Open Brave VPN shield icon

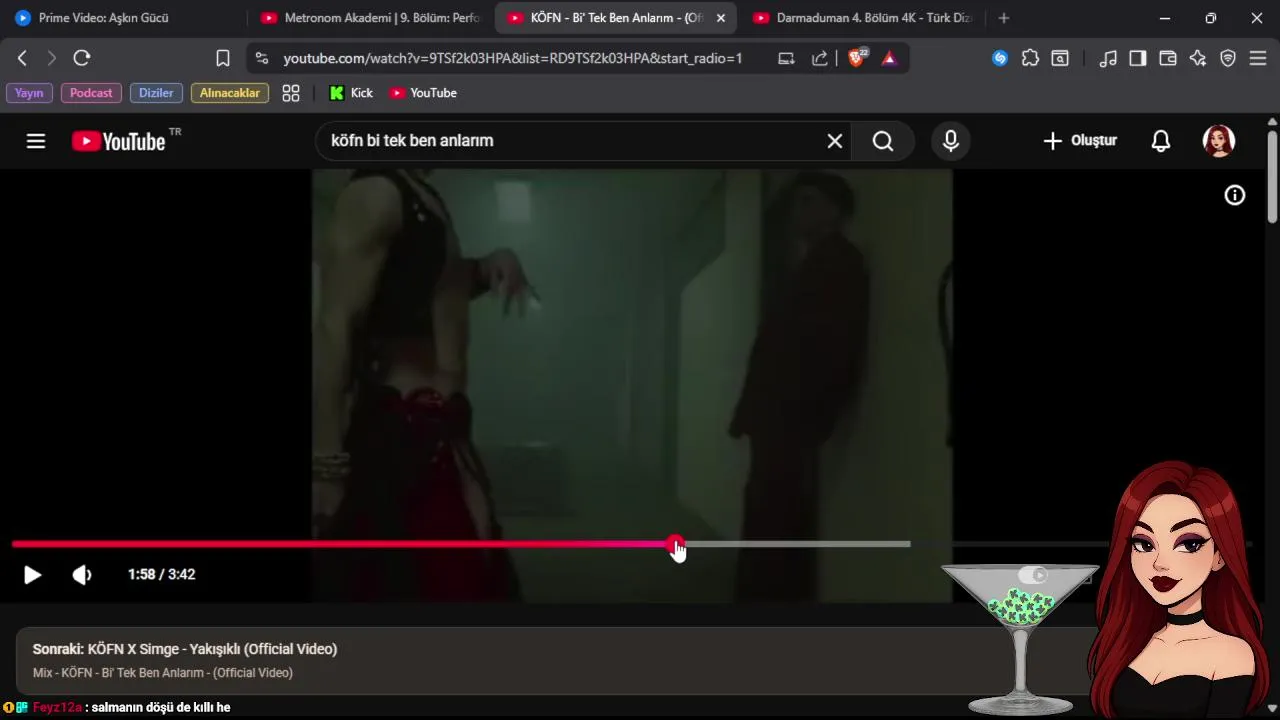tap(1228, 58)
